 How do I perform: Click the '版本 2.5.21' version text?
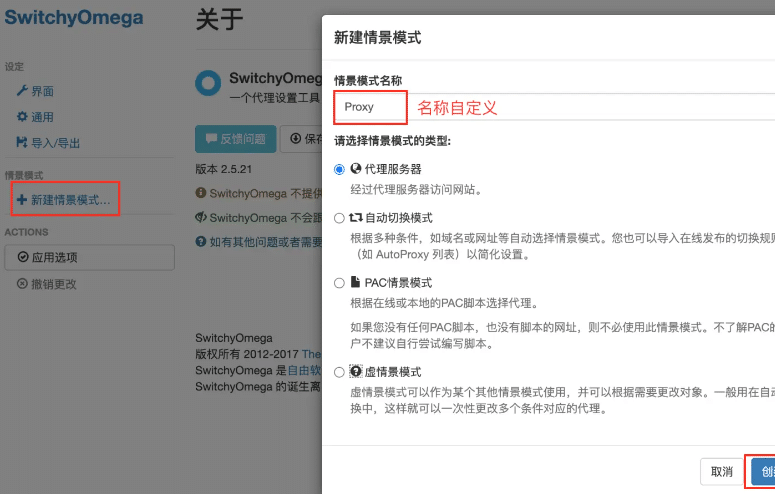point(223,169)
